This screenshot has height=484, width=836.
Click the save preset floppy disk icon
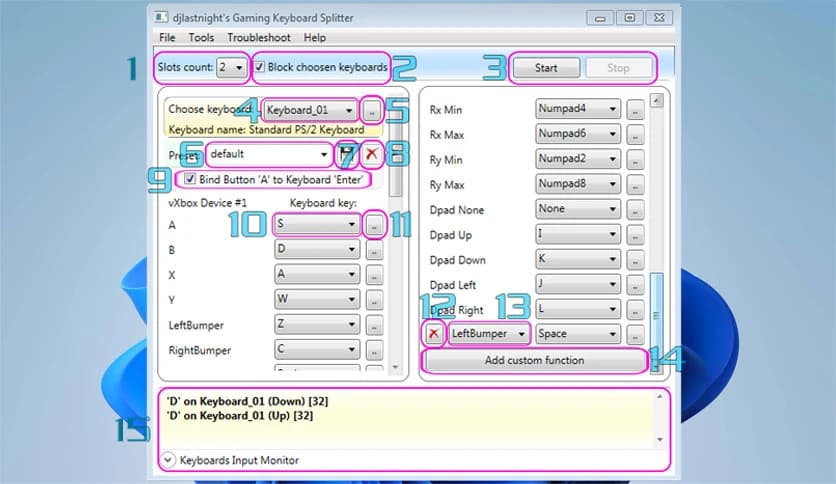(346, 155)
